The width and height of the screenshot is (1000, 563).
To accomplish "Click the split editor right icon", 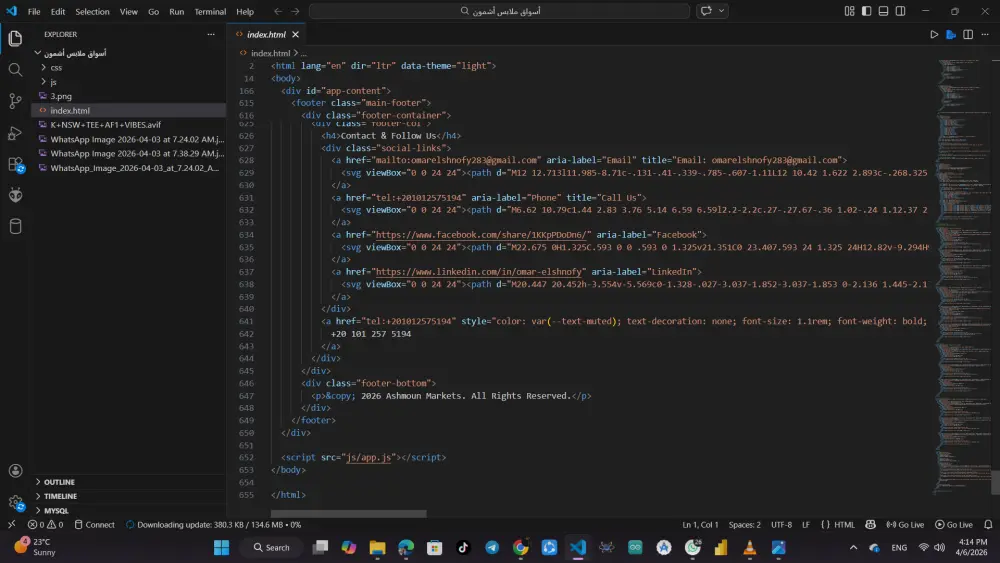I will (x=968, y=34).
